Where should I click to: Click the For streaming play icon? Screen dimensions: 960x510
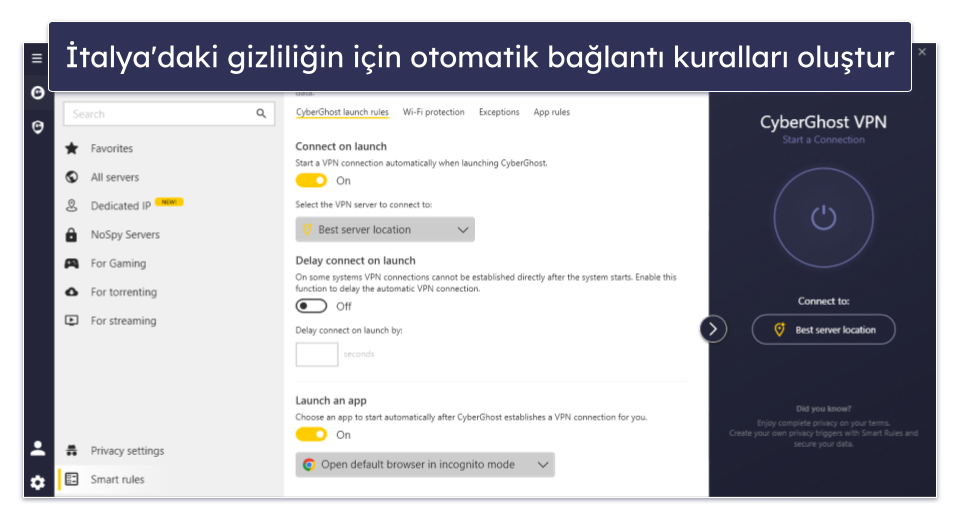point(72,320)
